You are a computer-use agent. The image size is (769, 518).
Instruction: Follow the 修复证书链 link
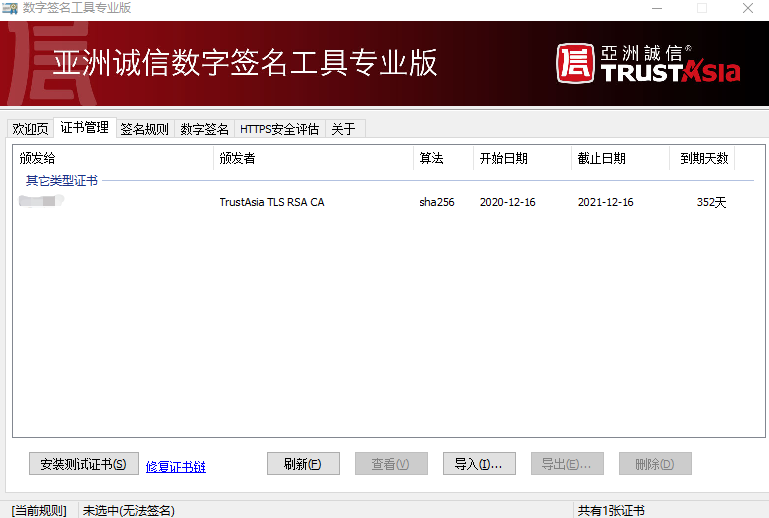pyautogui.click(x=176, y=466)
